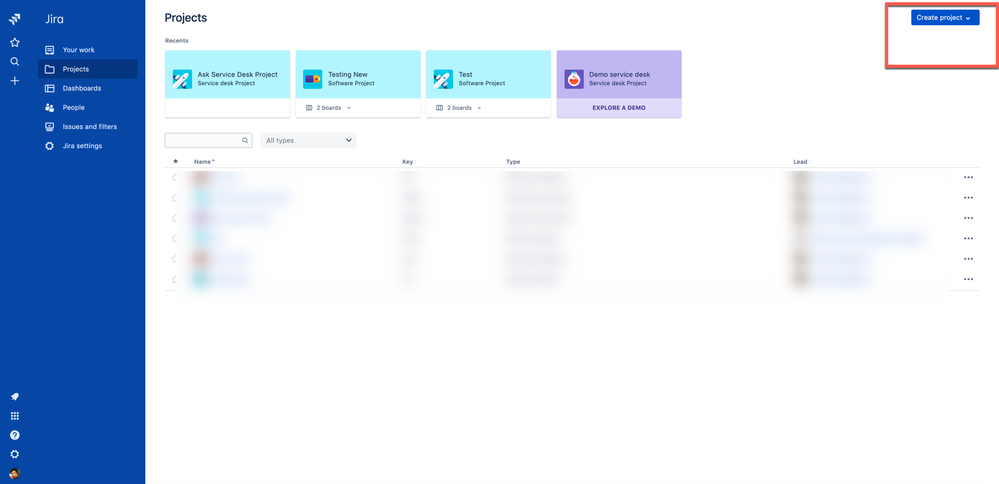The width and height of the screenshot is (999, 484).
Task: Open more actions menu for third project row
Action: click(x=968, y=218)
